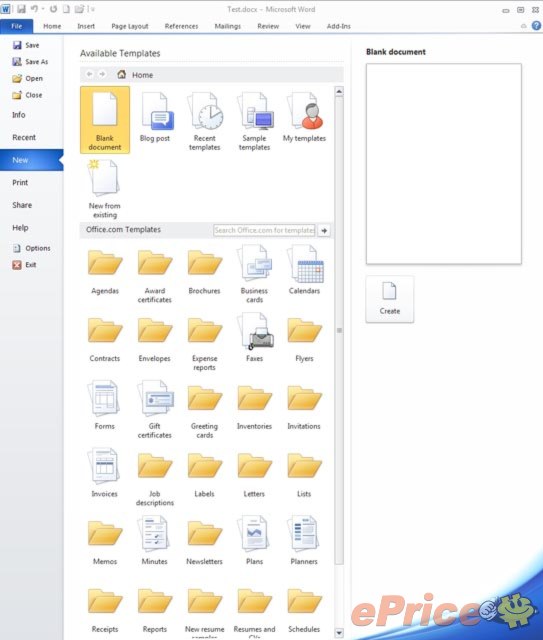The width and height of the screenshot is (543, 640).
Task: Open the References tab
Action: [x=182, y=26]
